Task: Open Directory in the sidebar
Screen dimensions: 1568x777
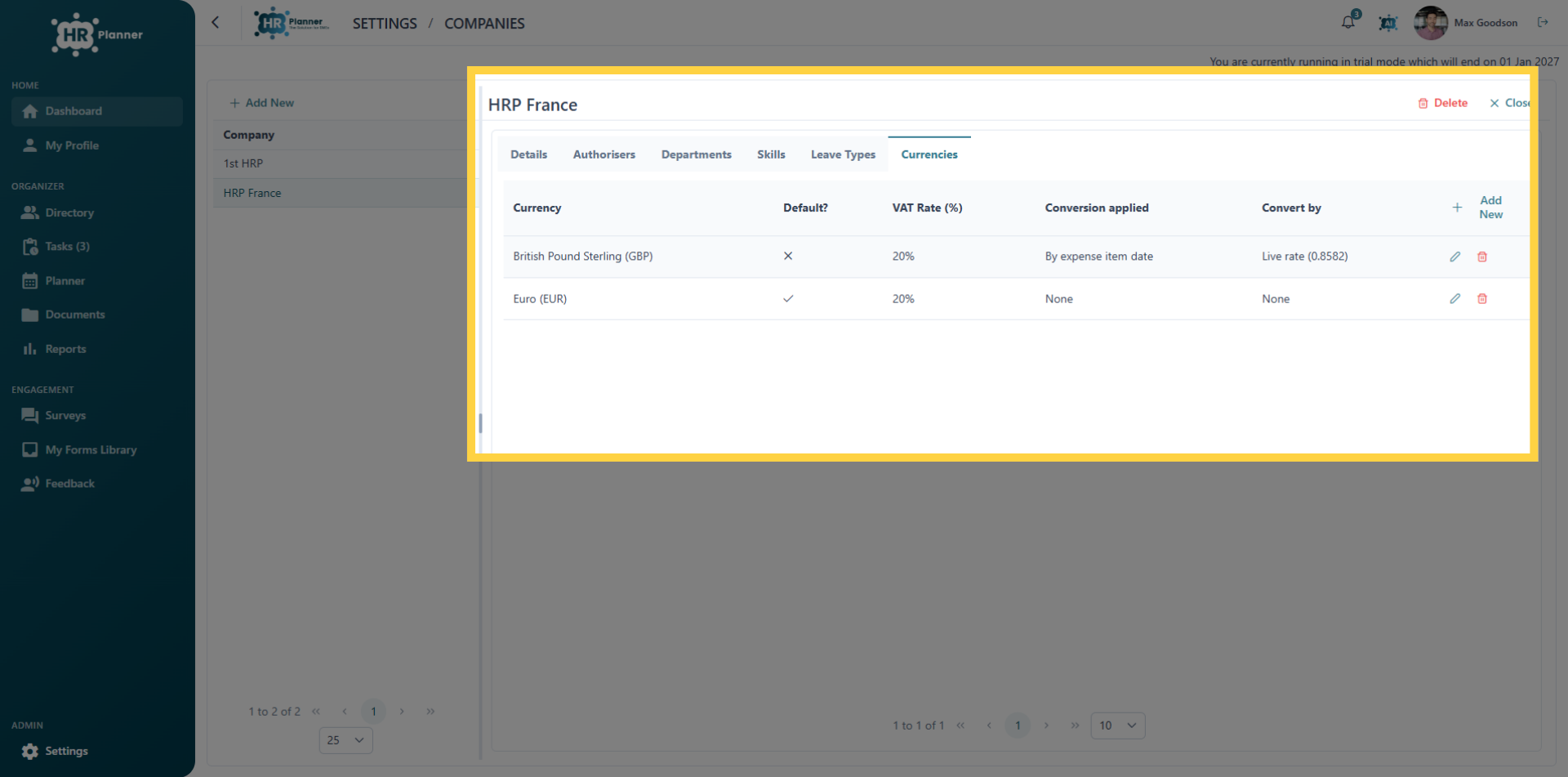Action: click(97, 212)
